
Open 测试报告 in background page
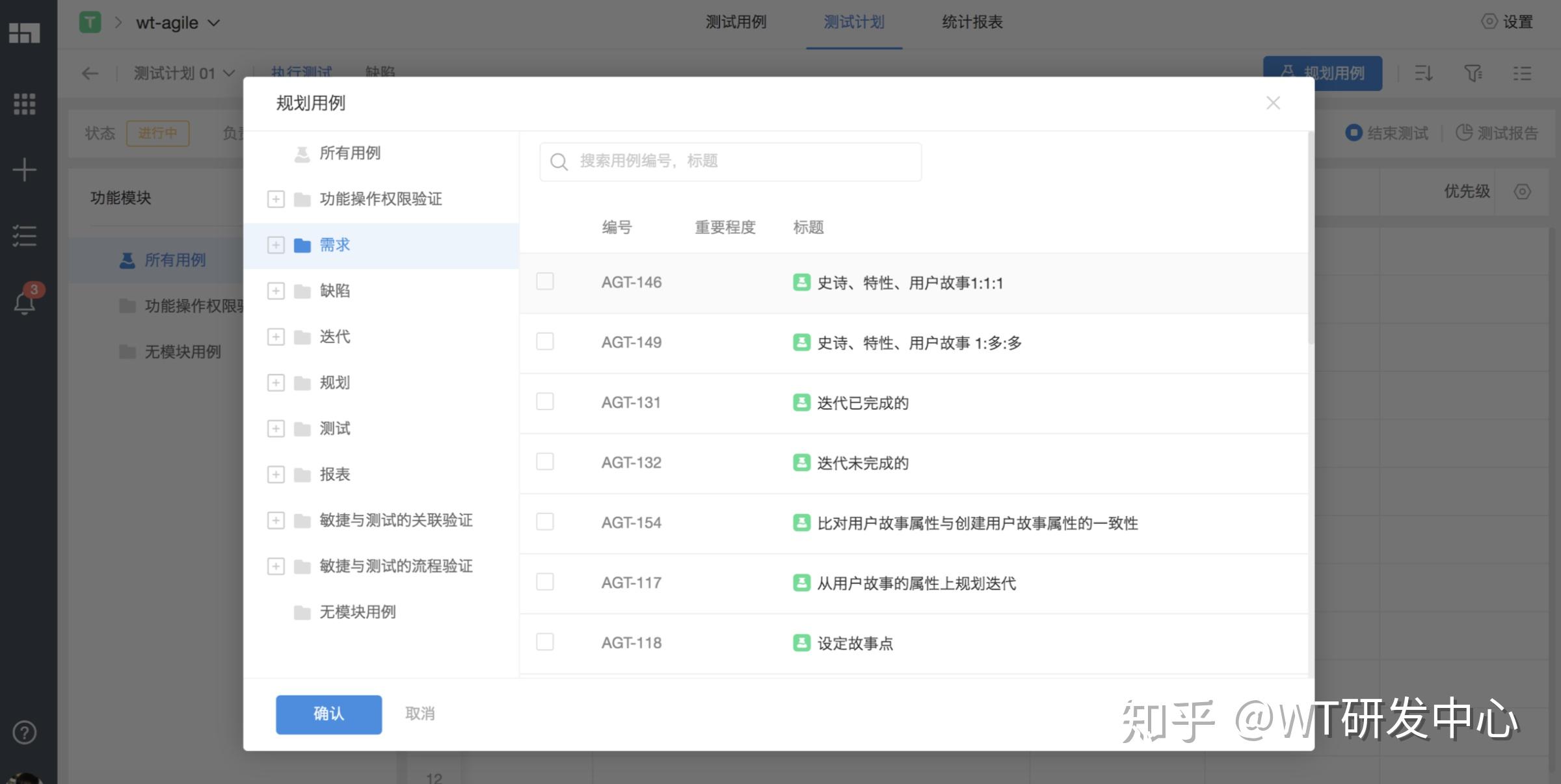pos(1497,133)
